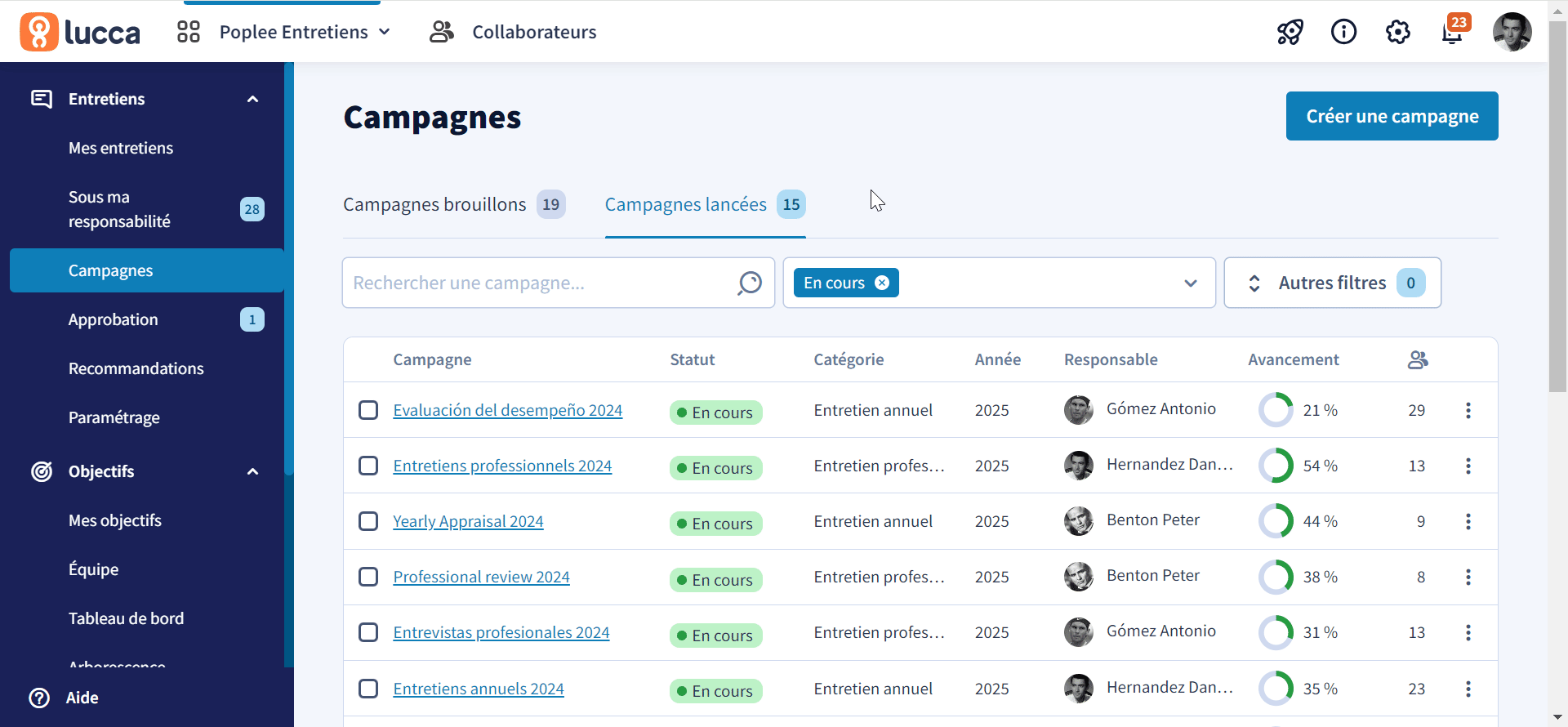Open actions menu for Evaluación del desempeño 2024
Screen dimensions: 1568x727
click(x=1468, y=410)
